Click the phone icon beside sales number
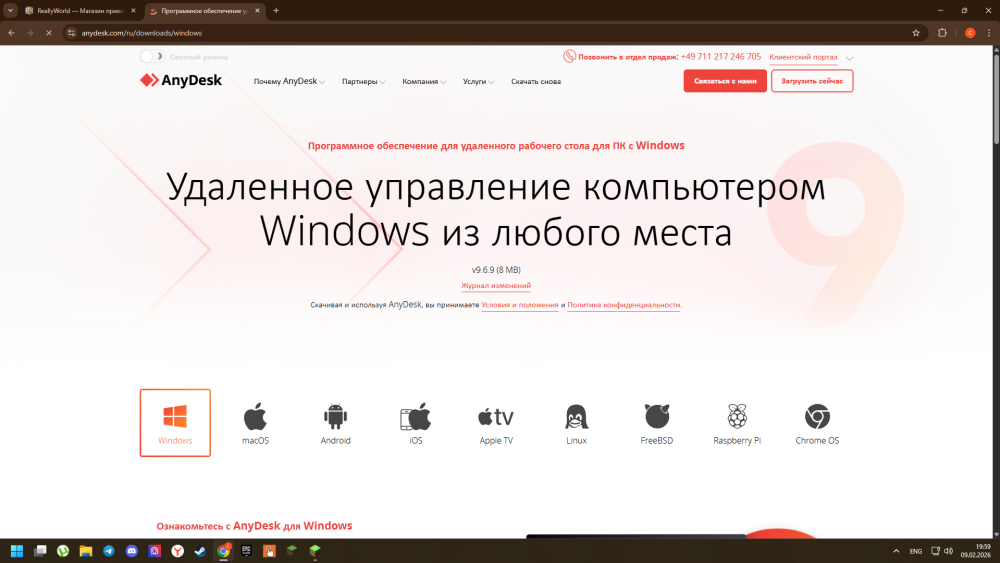The image size is (1000, 563). (569, 57)
